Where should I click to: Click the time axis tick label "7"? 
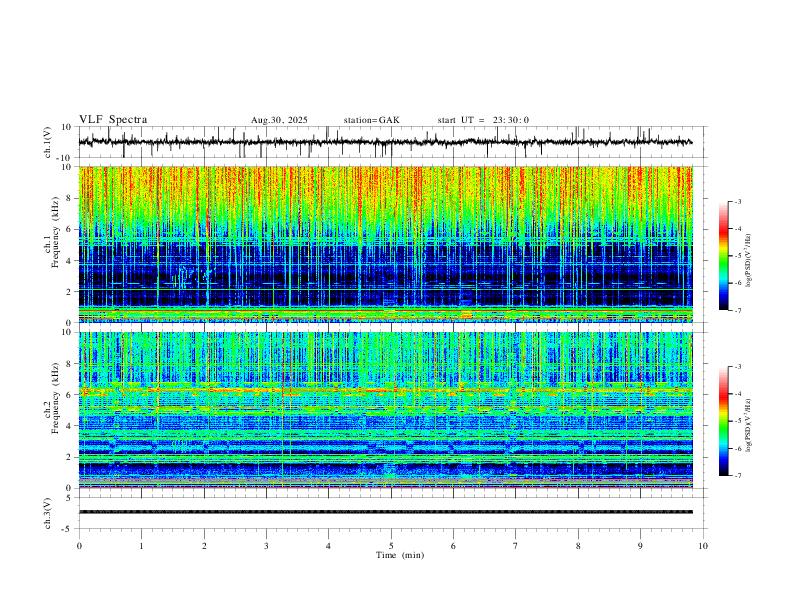point(516,546)
